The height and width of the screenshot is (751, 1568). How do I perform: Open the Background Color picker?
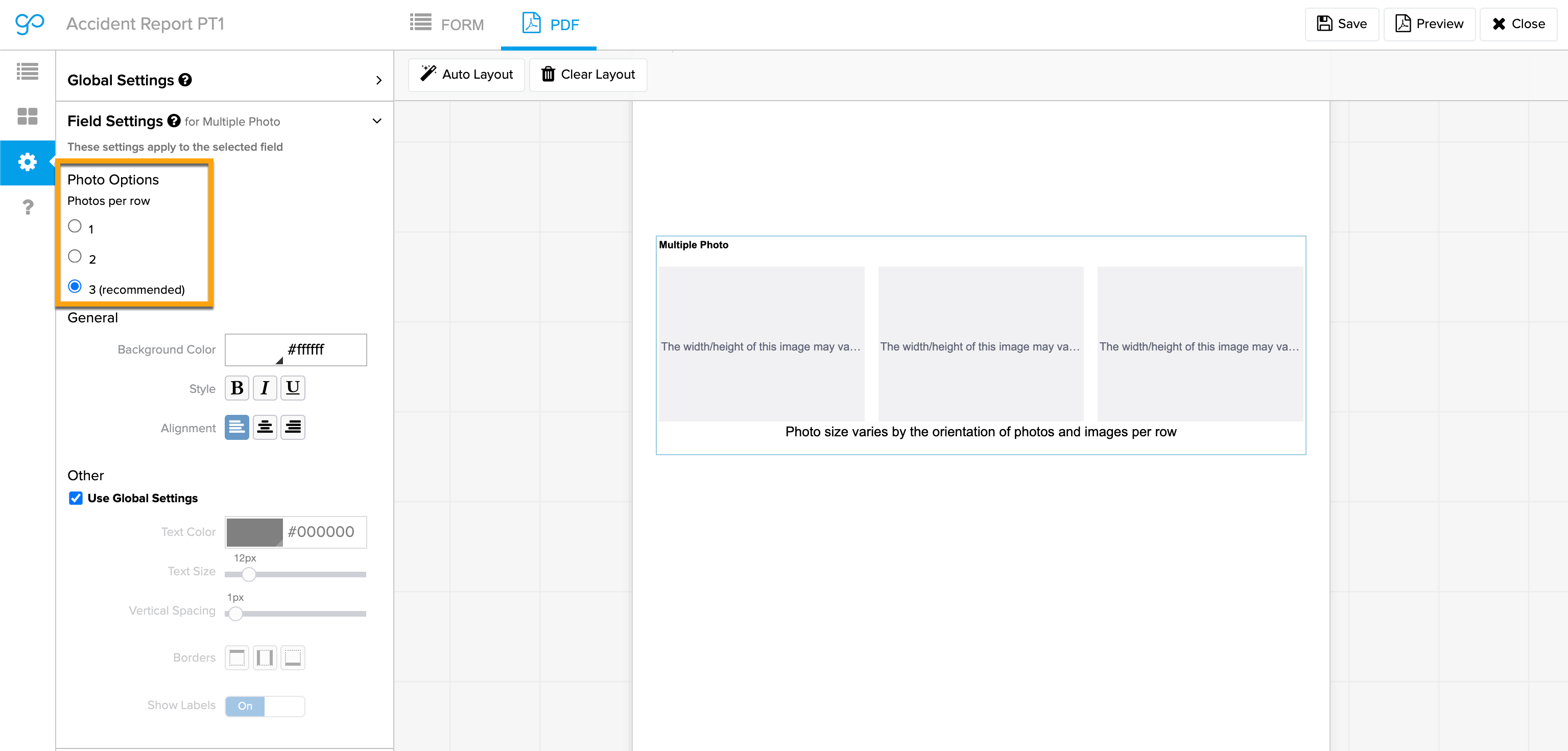pyautogui.click(x=296, y=349)
